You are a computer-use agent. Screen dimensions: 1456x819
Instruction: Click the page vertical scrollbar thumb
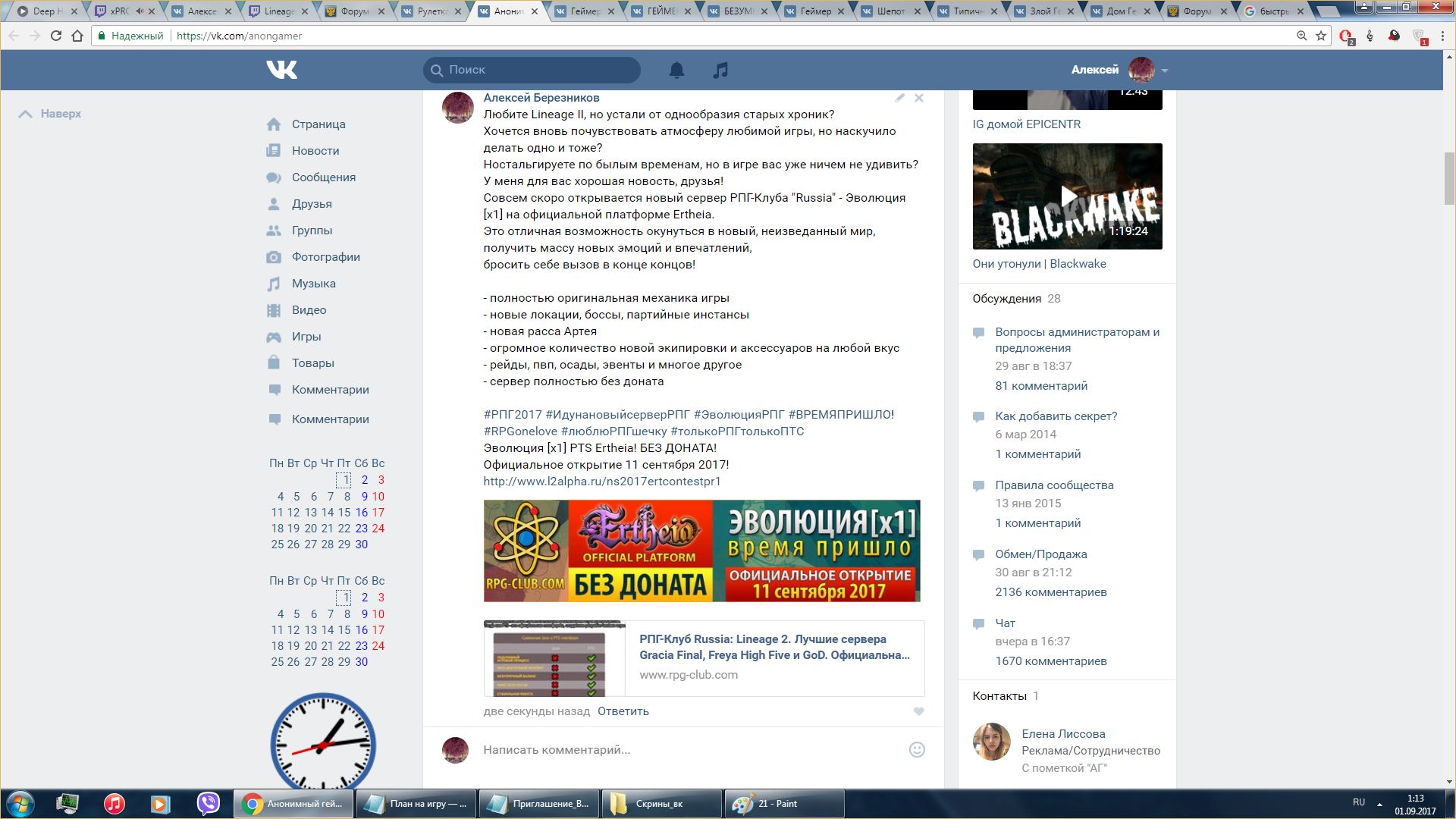(x=1449, y=178)
